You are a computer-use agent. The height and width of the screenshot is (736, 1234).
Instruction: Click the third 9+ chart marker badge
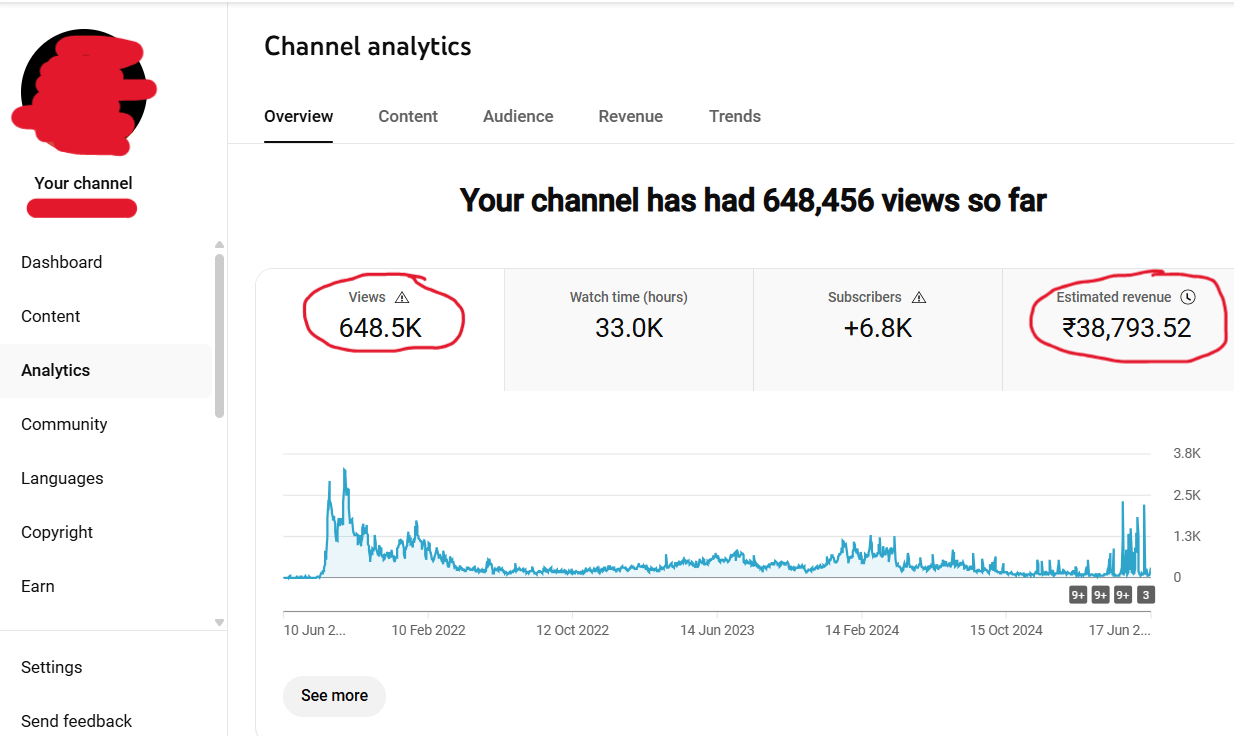(1123, 595)
